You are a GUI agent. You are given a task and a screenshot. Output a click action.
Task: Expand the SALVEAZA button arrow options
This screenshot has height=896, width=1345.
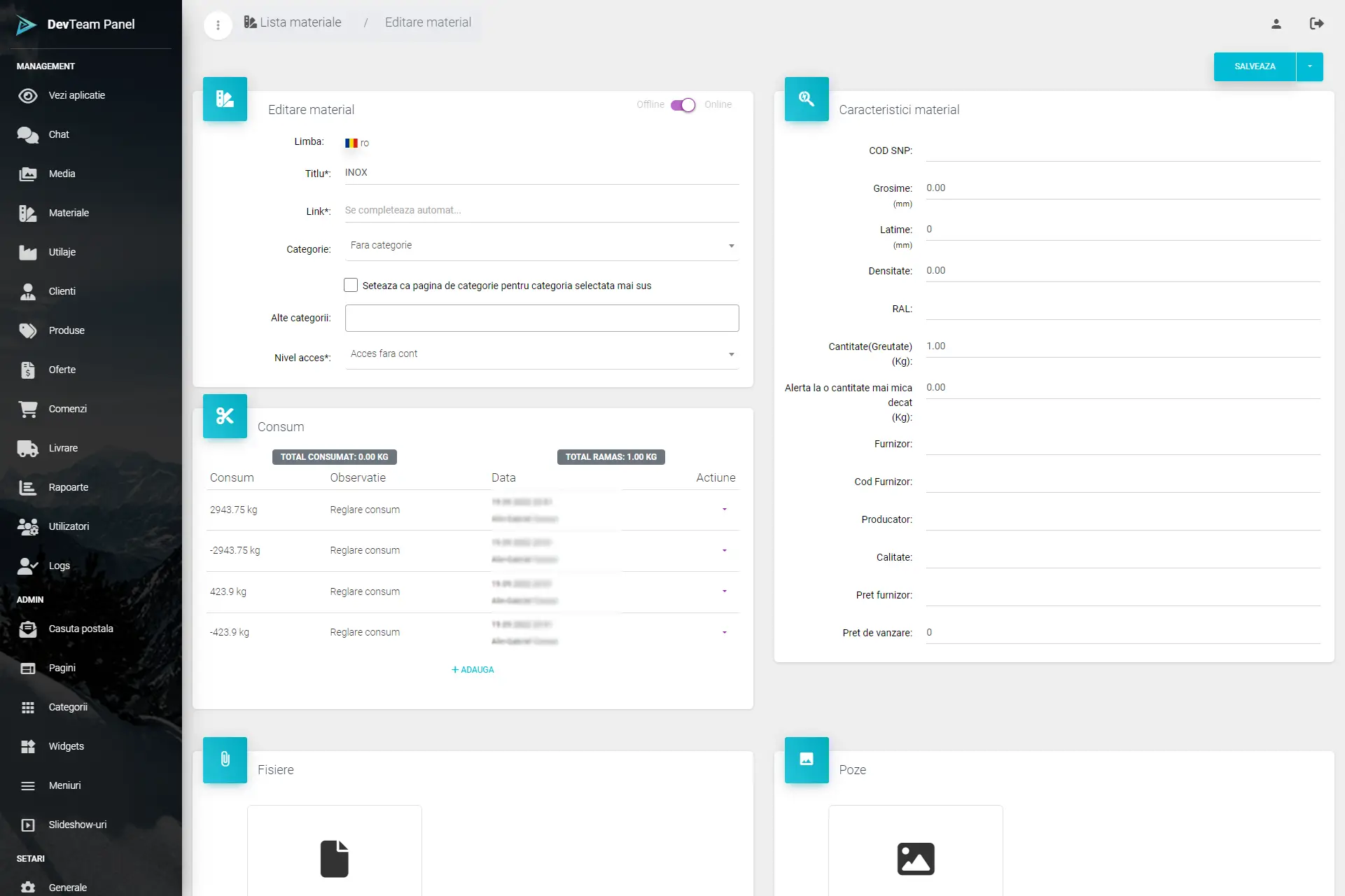[x=1309, y=66]
